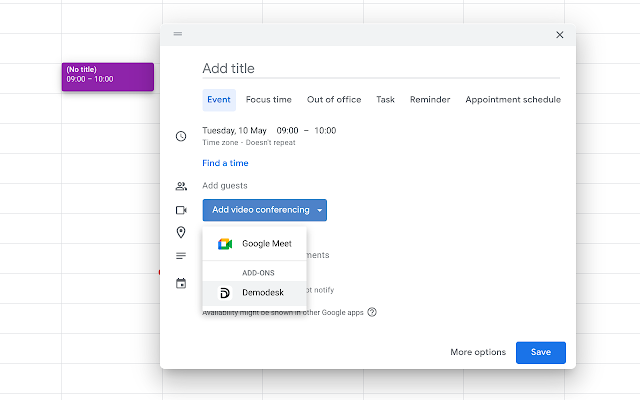Image resolution: width=640 pixels, height=400 pixels.
Task: Select the Event tab
Action: click(x=219, y=100)
